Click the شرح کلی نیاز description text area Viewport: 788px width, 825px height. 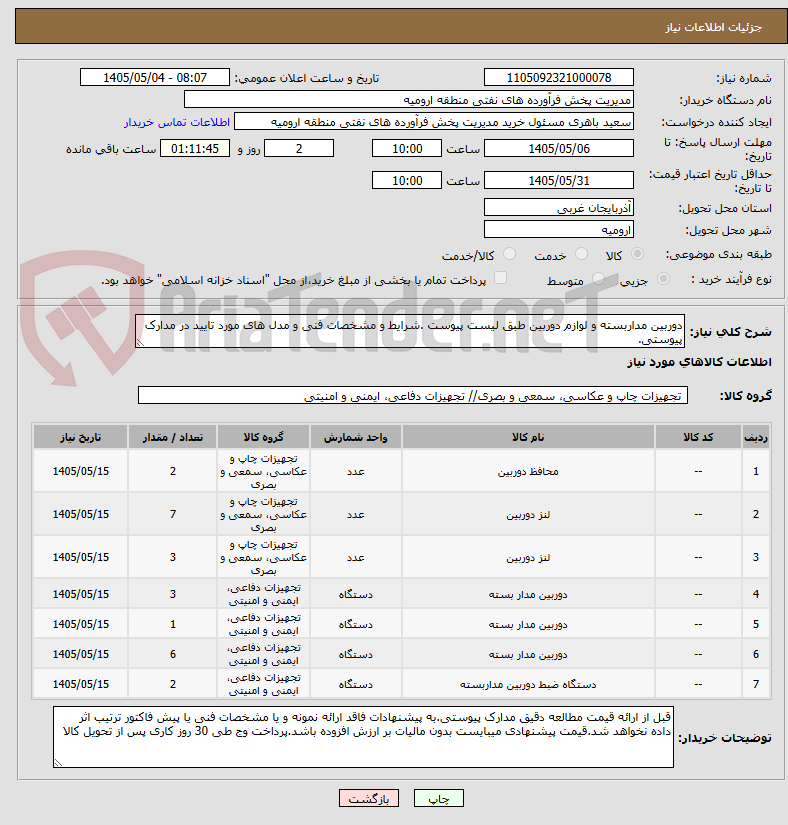(x=410, y=331)
